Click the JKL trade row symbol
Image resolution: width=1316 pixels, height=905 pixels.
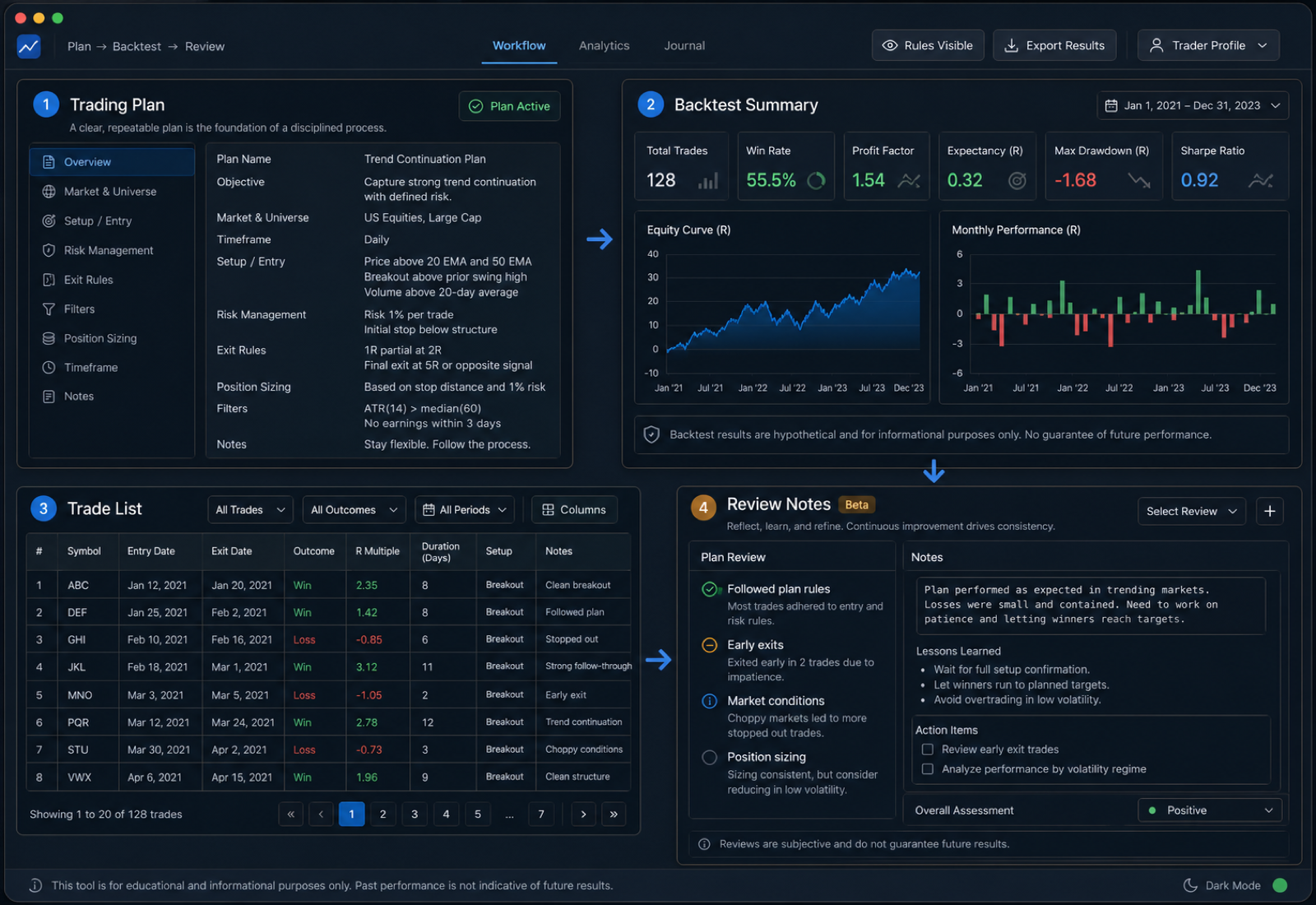pos(76,667)
